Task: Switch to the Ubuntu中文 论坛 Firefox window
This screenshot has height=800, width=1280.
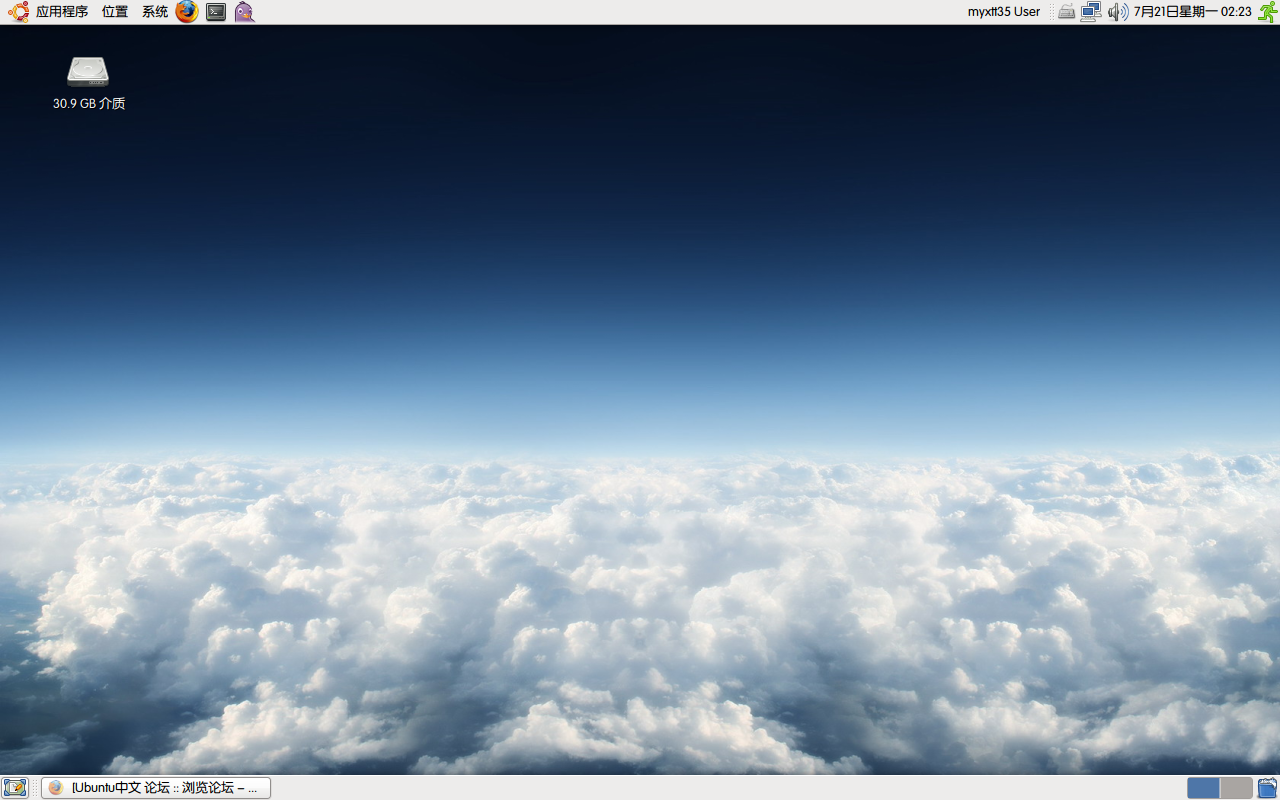Action: coord(156,788)
